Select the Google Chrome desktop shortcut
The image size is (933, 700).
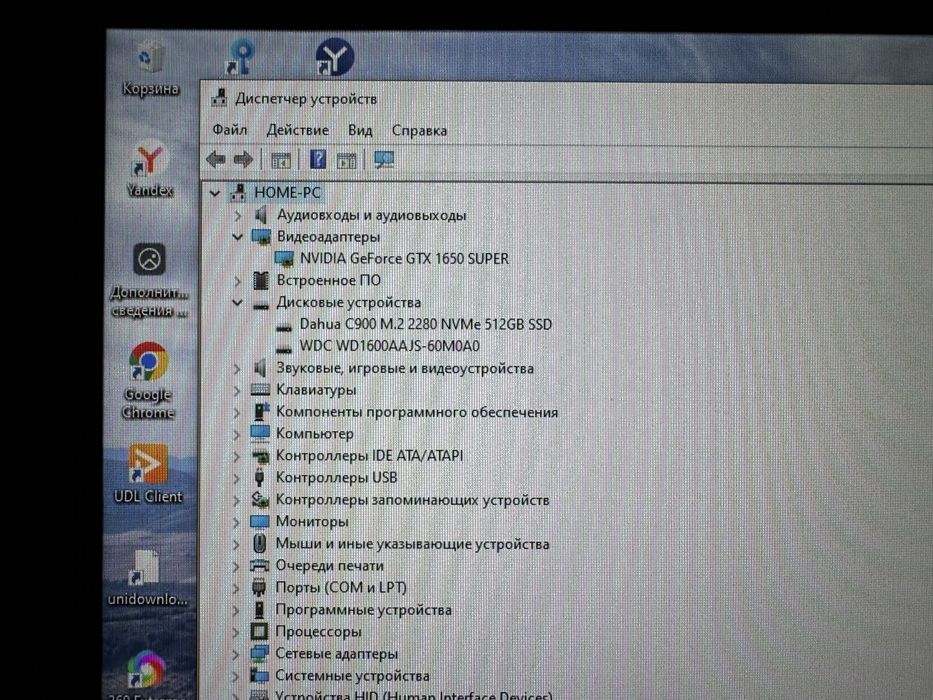[x=148, y=380]
